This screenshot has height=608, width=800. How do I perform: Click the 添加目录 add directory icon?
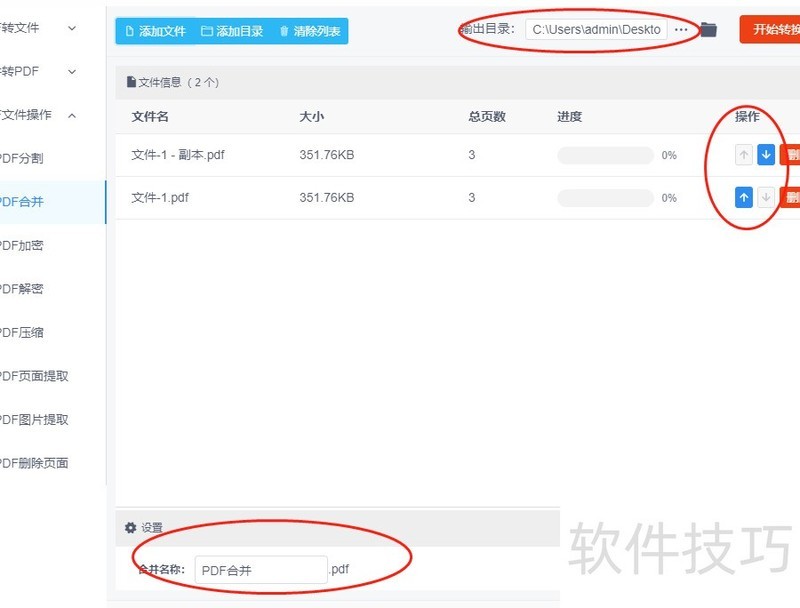pos(206,31)
